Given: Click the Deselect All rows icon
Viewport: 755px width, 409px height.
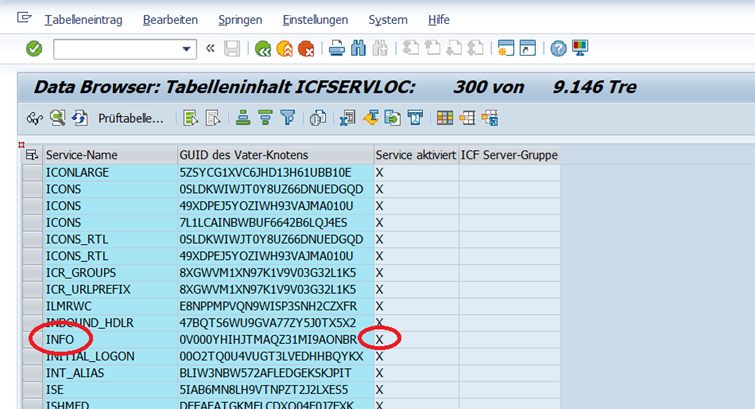Looking at the screenshot, I should coord(213,118).
